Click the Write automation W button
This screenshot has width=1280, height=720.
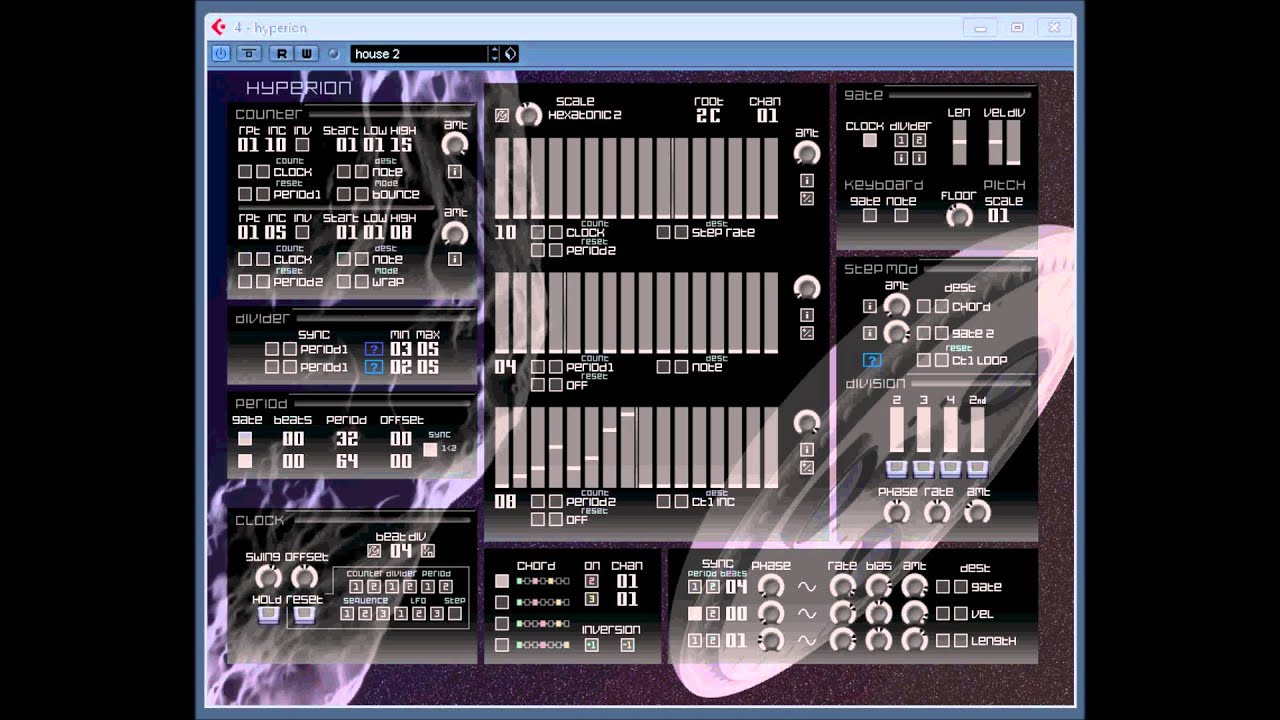pyautogui.click(x=306, y=54)
